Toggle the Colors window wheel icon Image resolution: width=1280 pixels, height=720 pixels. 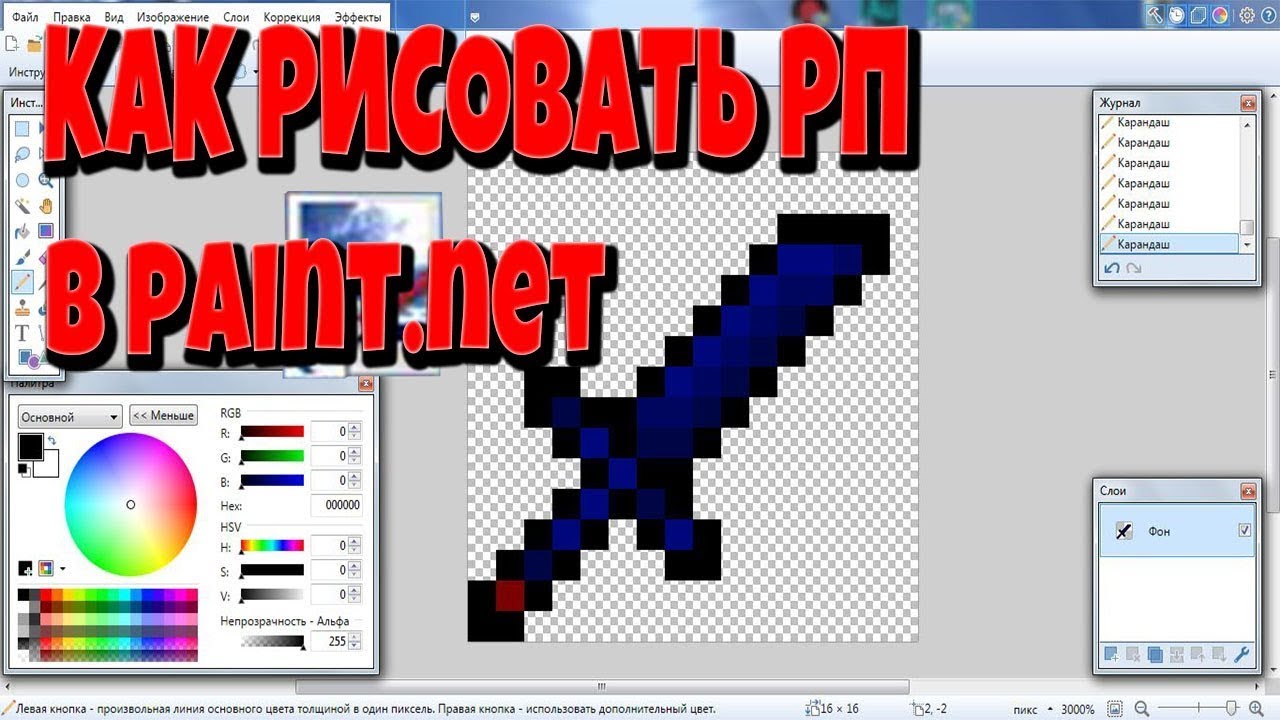click(x=1220, y=15)
